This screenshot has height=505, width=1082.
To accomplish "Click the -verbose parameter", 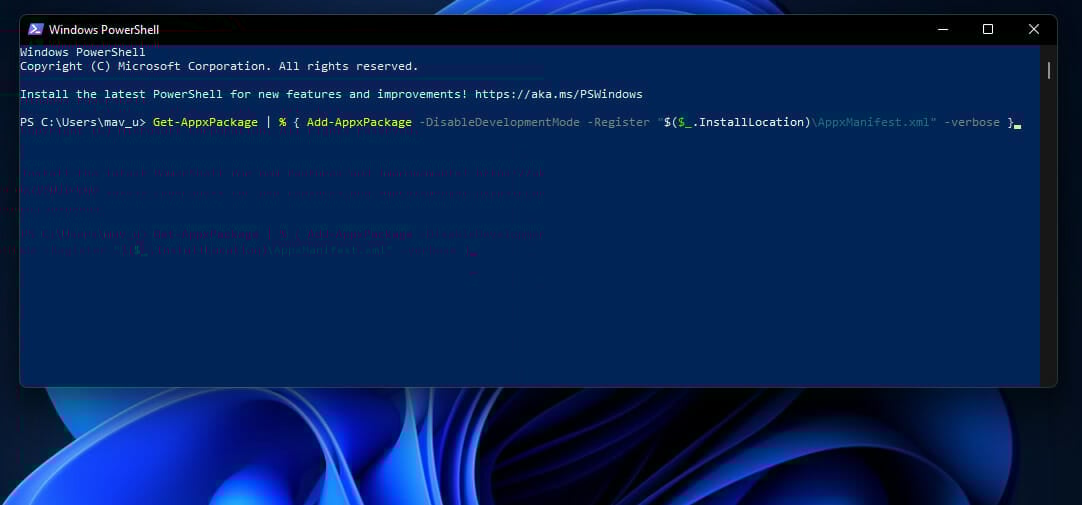I will 972,122.
